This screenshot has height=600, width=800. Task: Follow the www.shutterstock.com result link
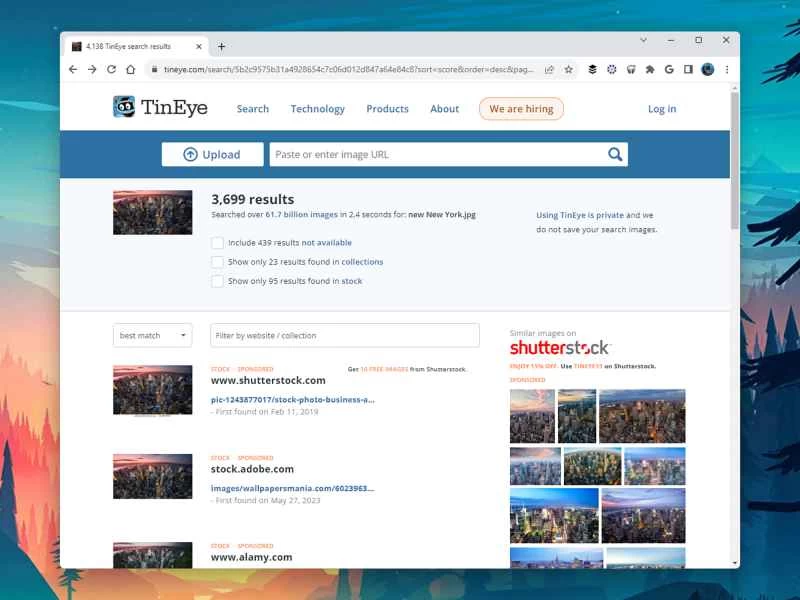coord(268,380)
